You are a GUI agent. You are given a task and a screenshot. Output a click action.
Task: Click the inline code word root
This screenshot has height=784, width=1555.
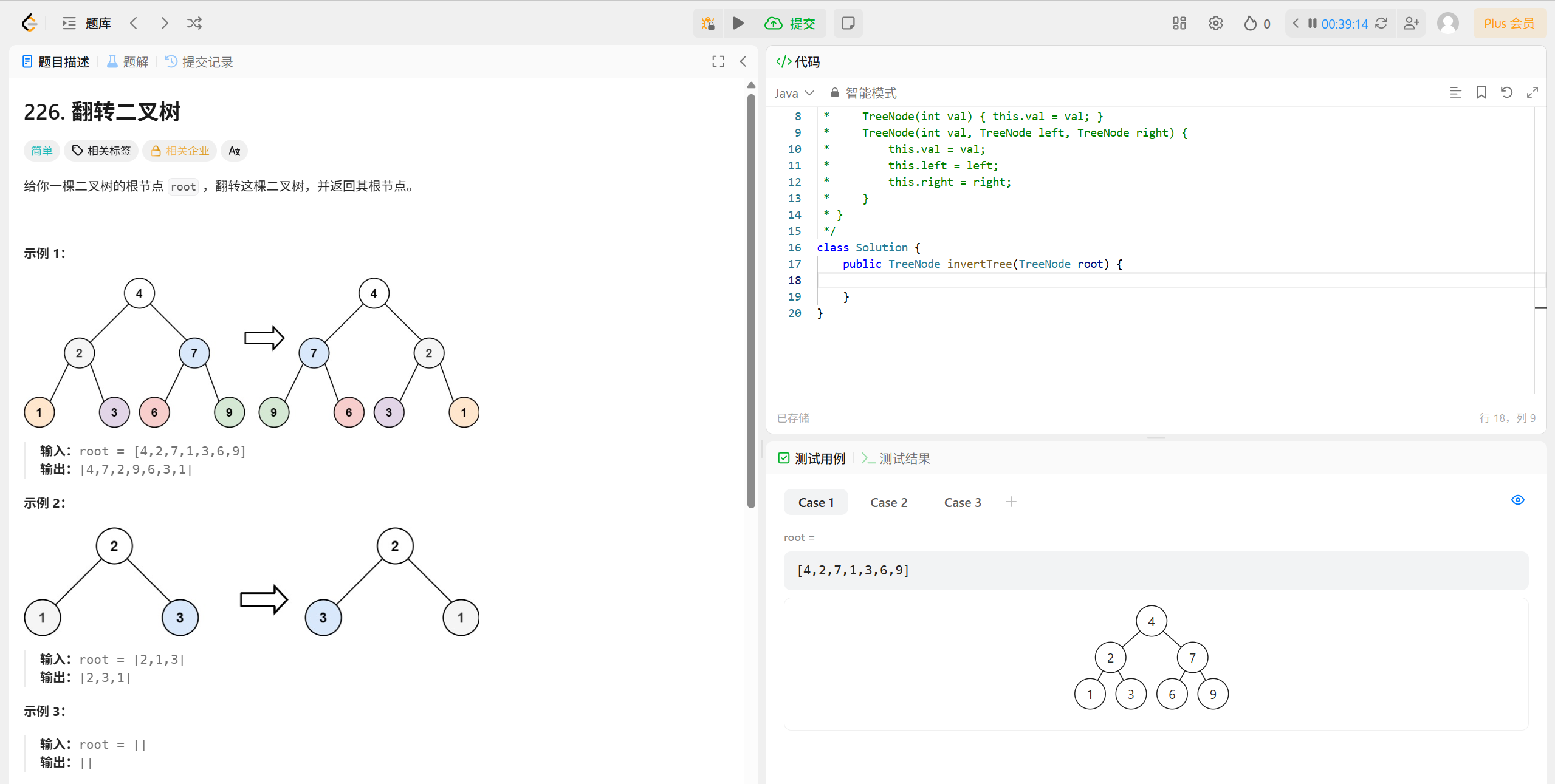click(183, 186)
